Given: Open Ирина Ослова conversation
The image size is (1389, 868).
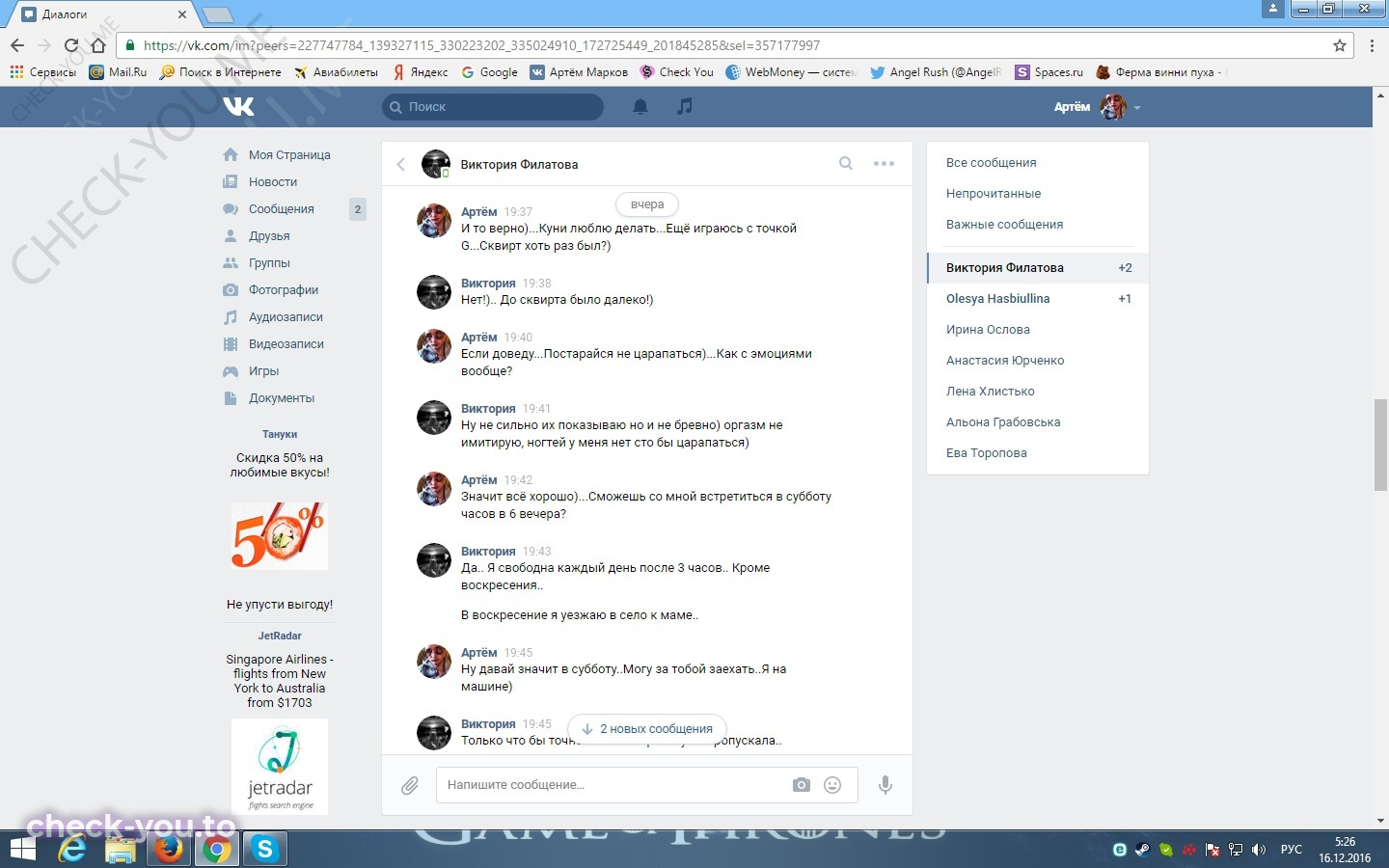Looking at the screenshot, I should (1038, 330).
